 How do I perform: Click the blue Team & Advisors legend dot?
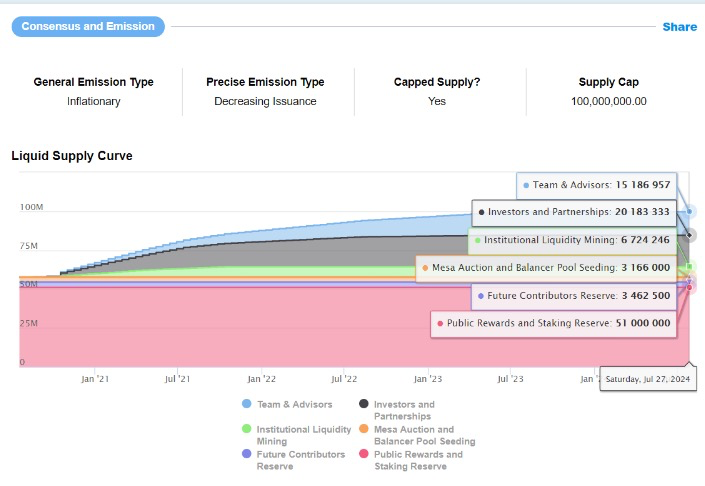(x=246, y=404)
